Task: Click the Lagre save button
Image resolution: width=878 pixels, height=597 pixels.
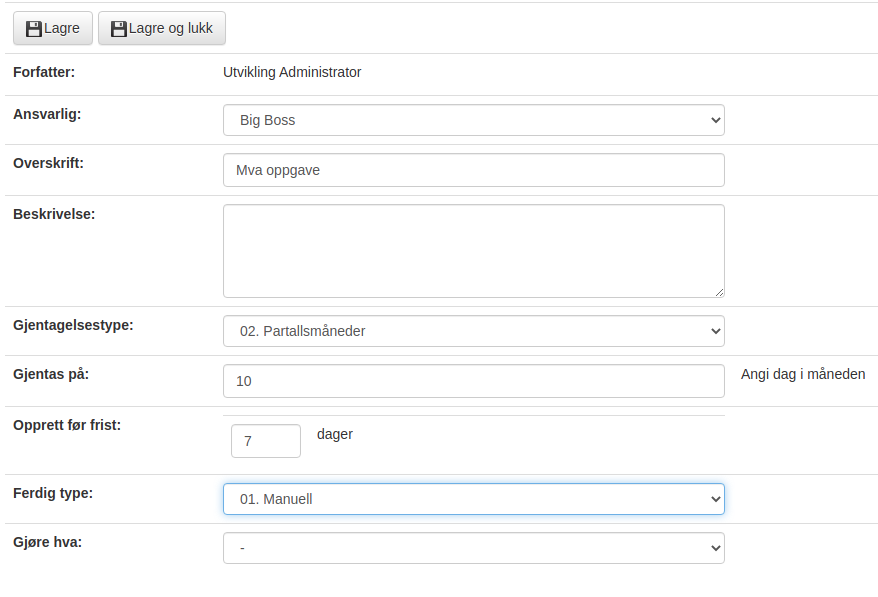Action: [53, 28]
